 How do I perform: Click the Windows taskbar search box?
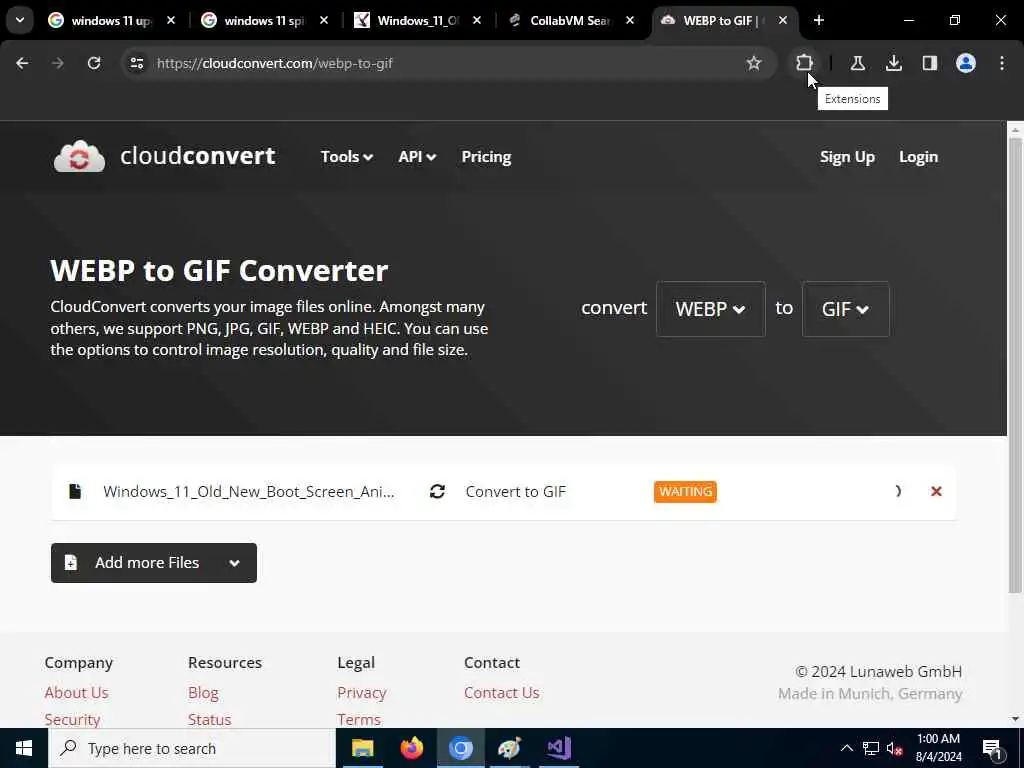192,748
